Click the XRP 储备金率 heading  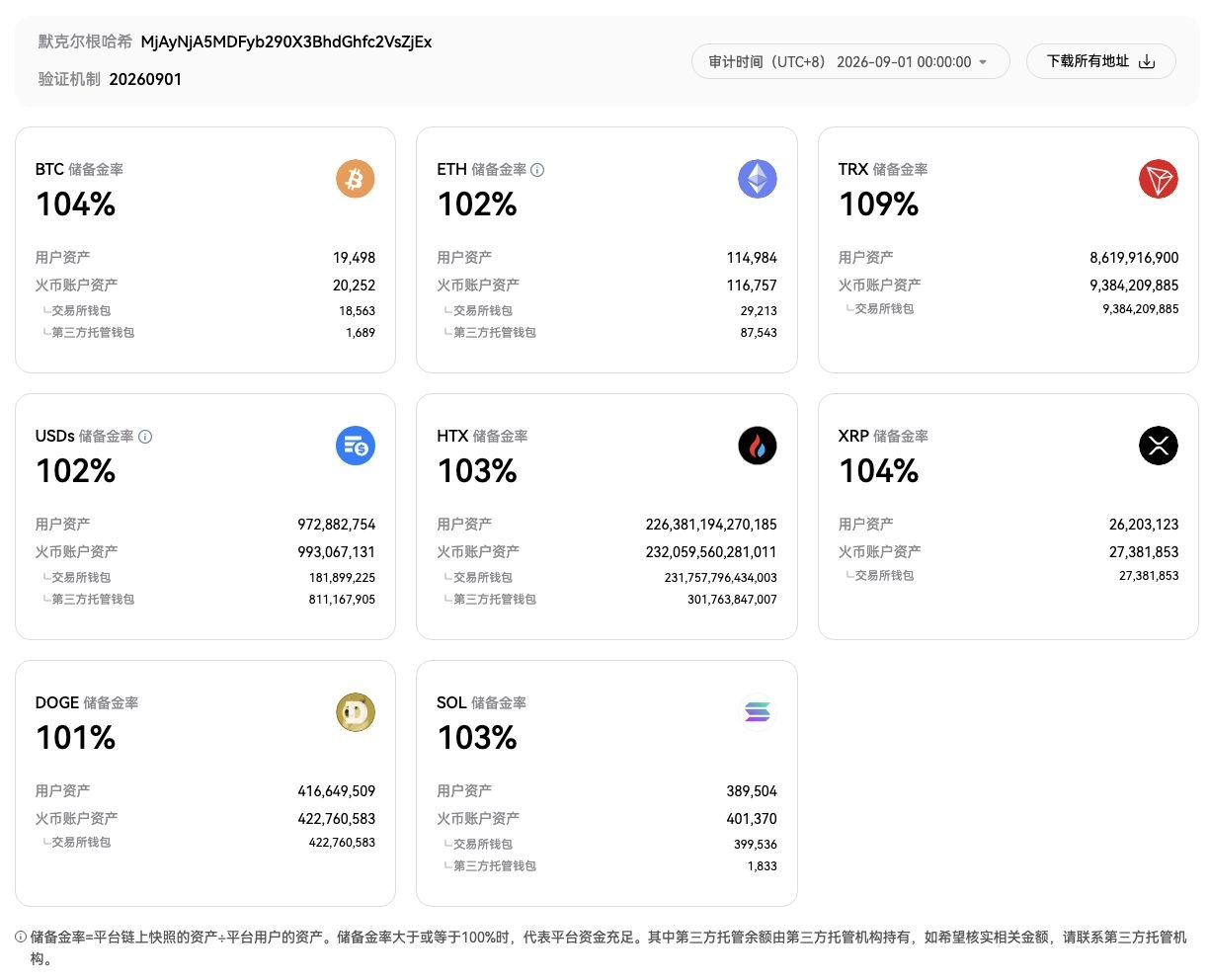coord(883,437)
